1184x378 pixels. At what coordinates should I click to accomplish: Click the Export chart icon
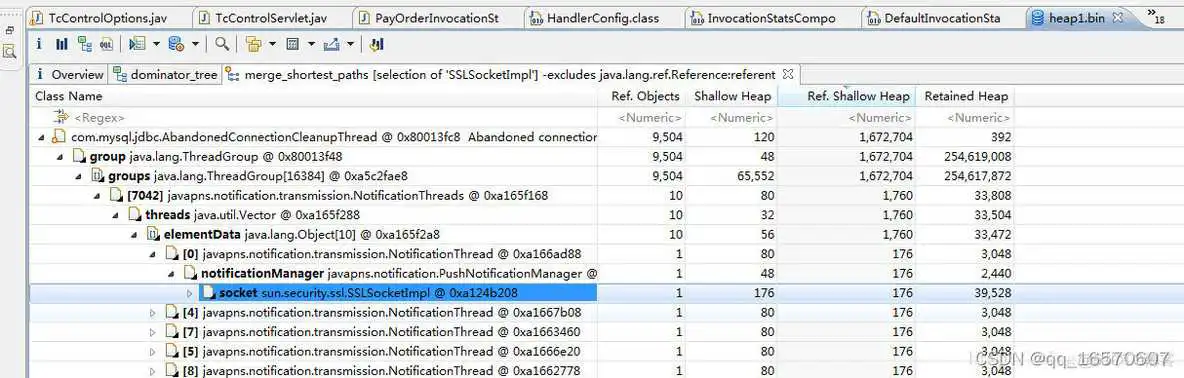click(331, 45)
